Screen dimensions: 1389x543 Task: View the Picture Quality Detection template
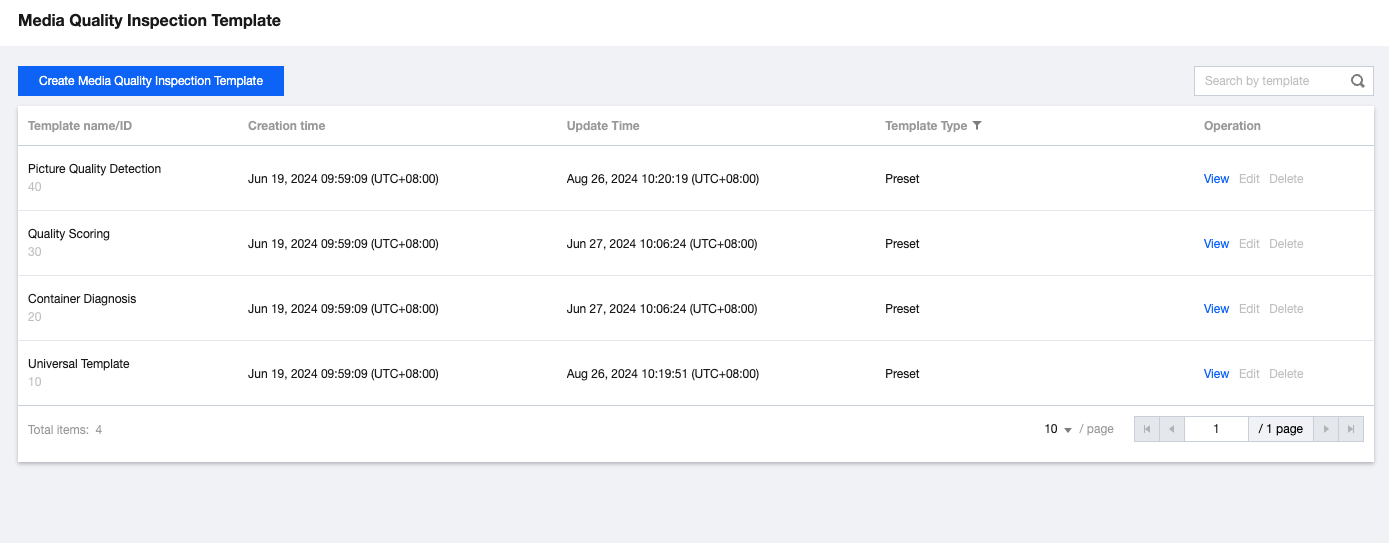(1216, 179)
